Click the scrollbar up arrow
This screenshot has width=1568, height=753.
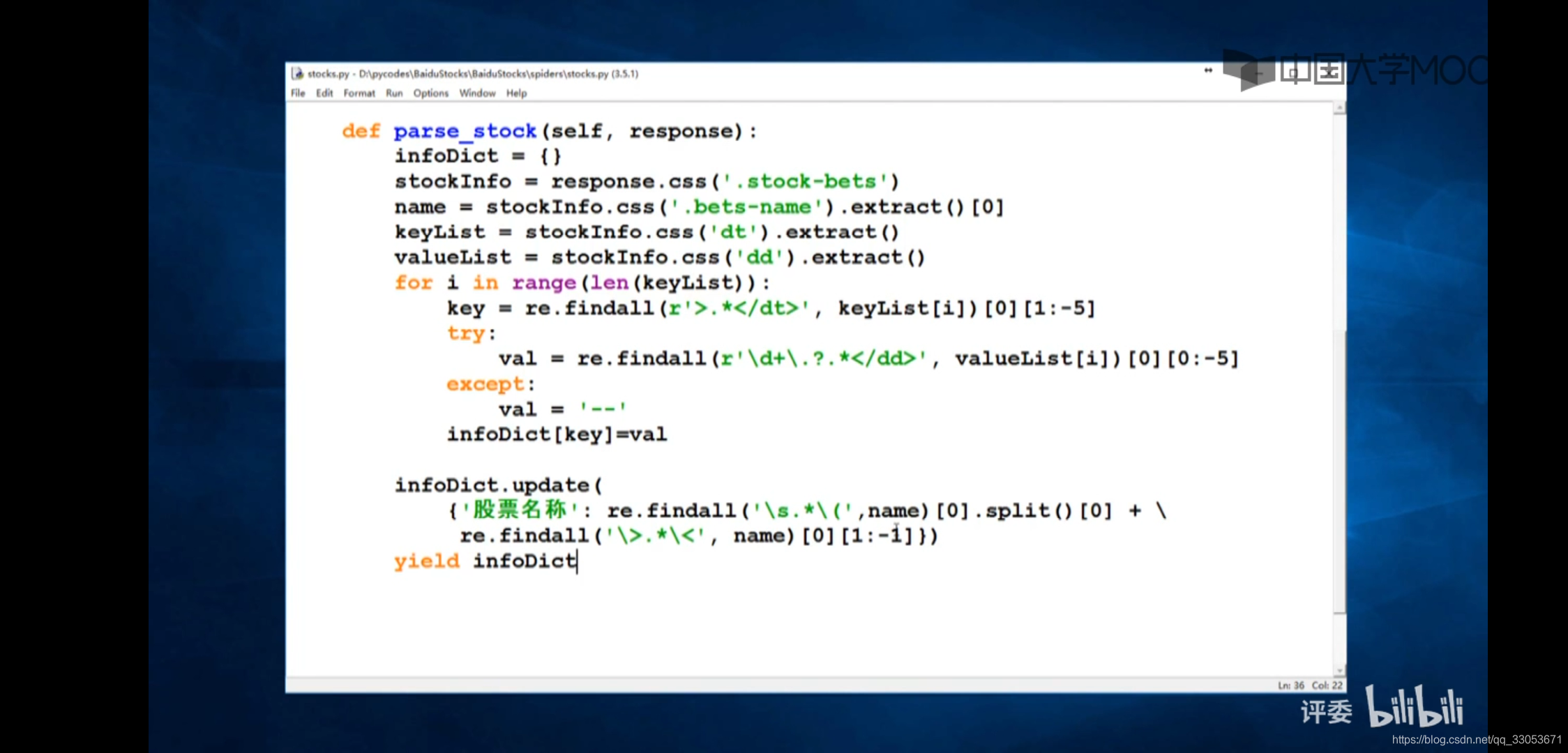coord(1339,108)
